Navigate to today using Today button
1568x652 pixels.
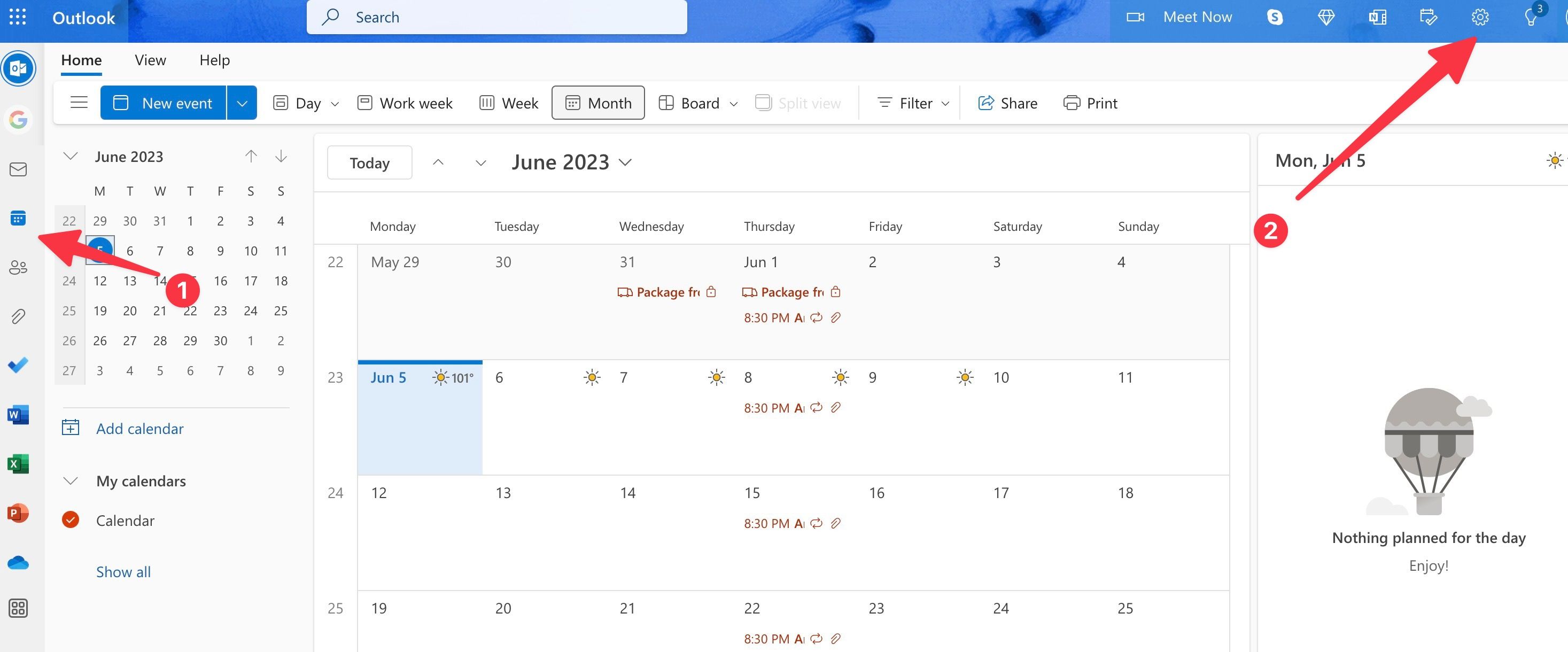(369, 160)
